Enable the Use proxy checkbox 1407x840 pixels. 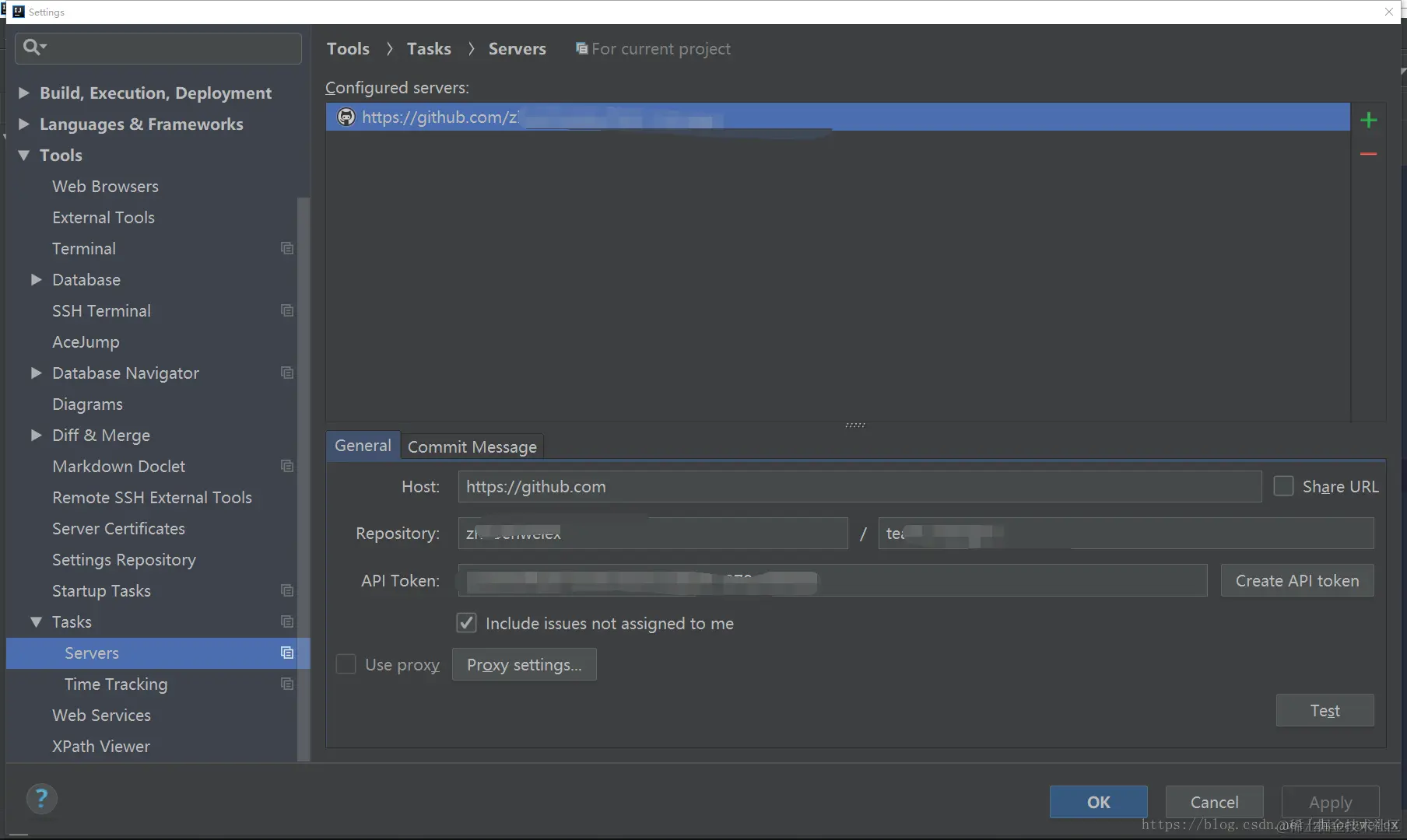346,664
